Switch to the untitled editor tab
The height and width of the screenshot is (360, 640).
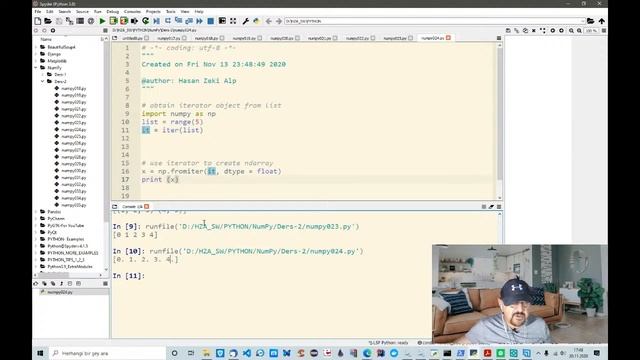(132, 38)
